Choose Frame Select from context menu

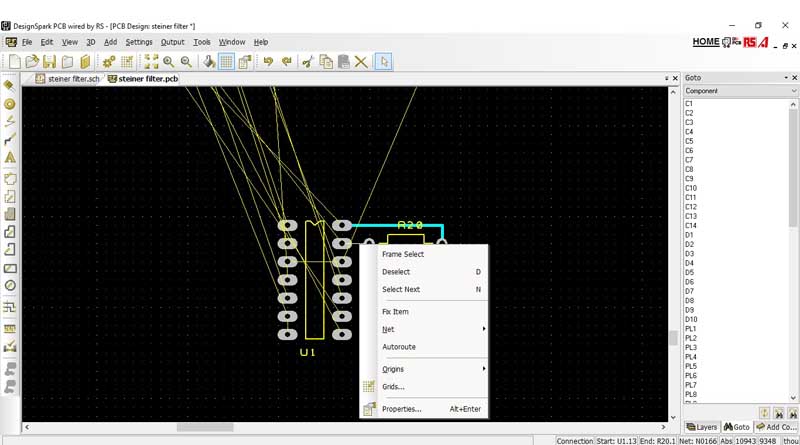[423, 254]
